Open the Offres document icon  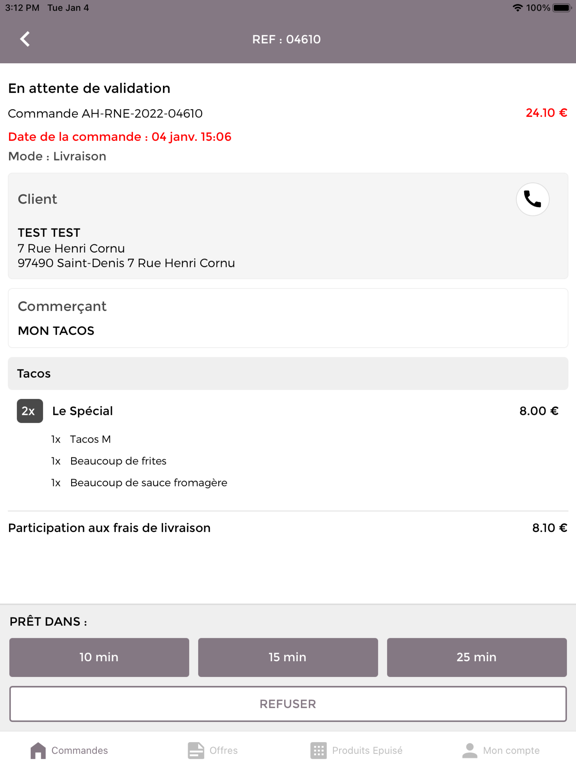[x=196, y=750]
